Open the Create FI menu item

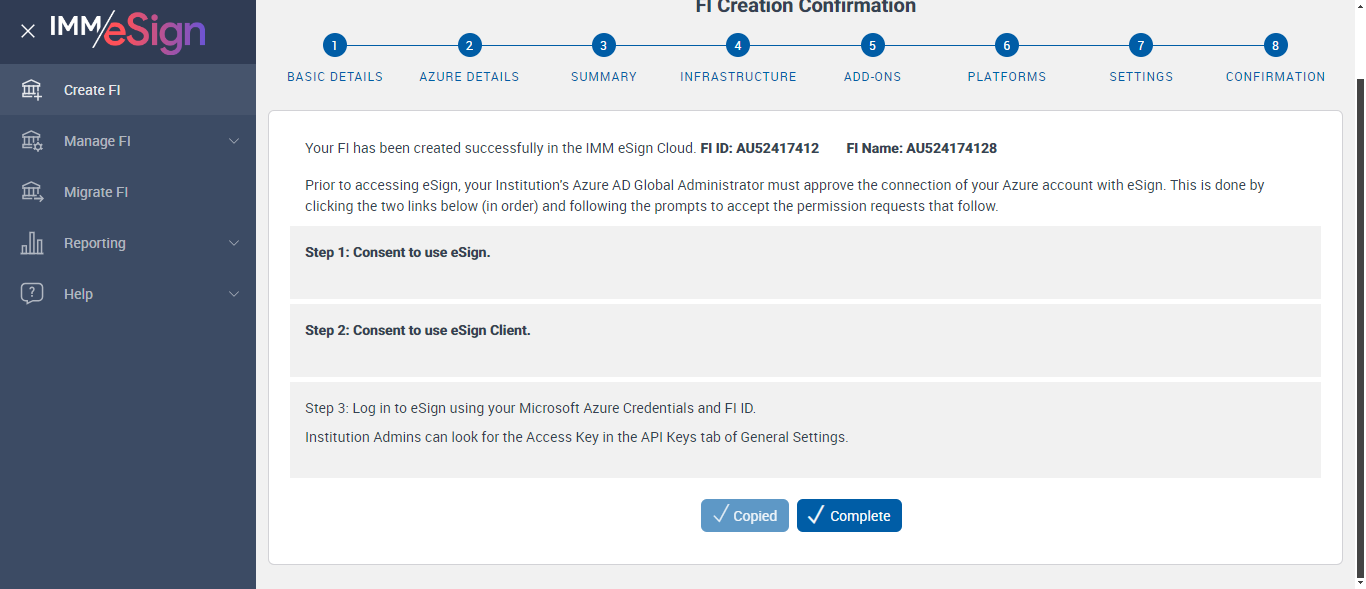[128, 90]
